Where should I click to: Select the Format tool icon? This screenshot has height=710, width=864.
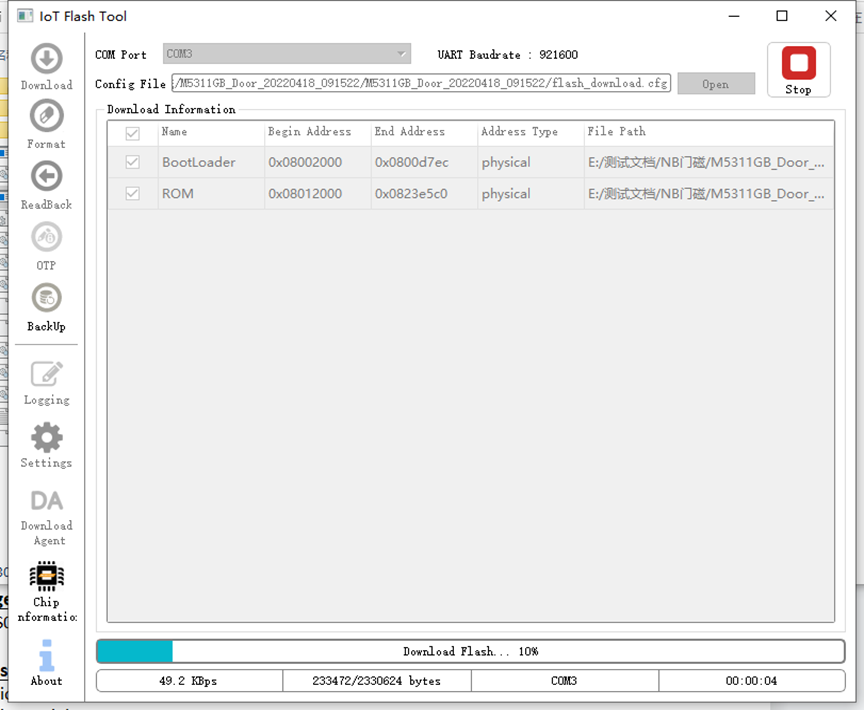[x=46, y=116]
